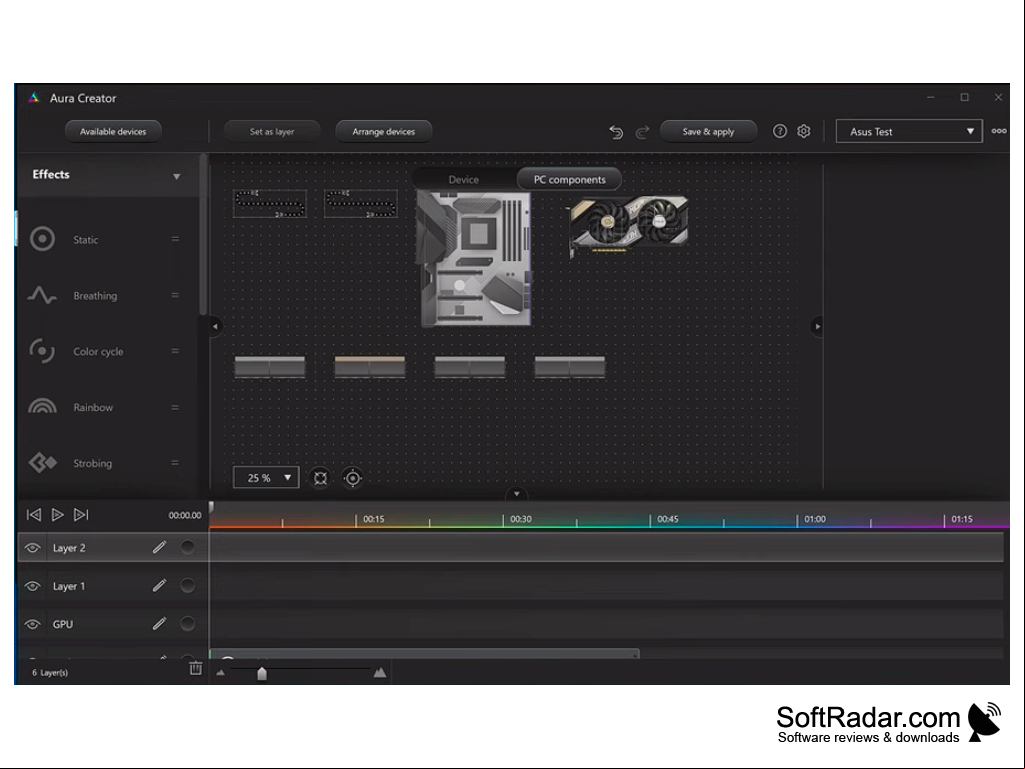Select the Static effect icon
Screen dimensions: 1025x769
pos(42,239)
